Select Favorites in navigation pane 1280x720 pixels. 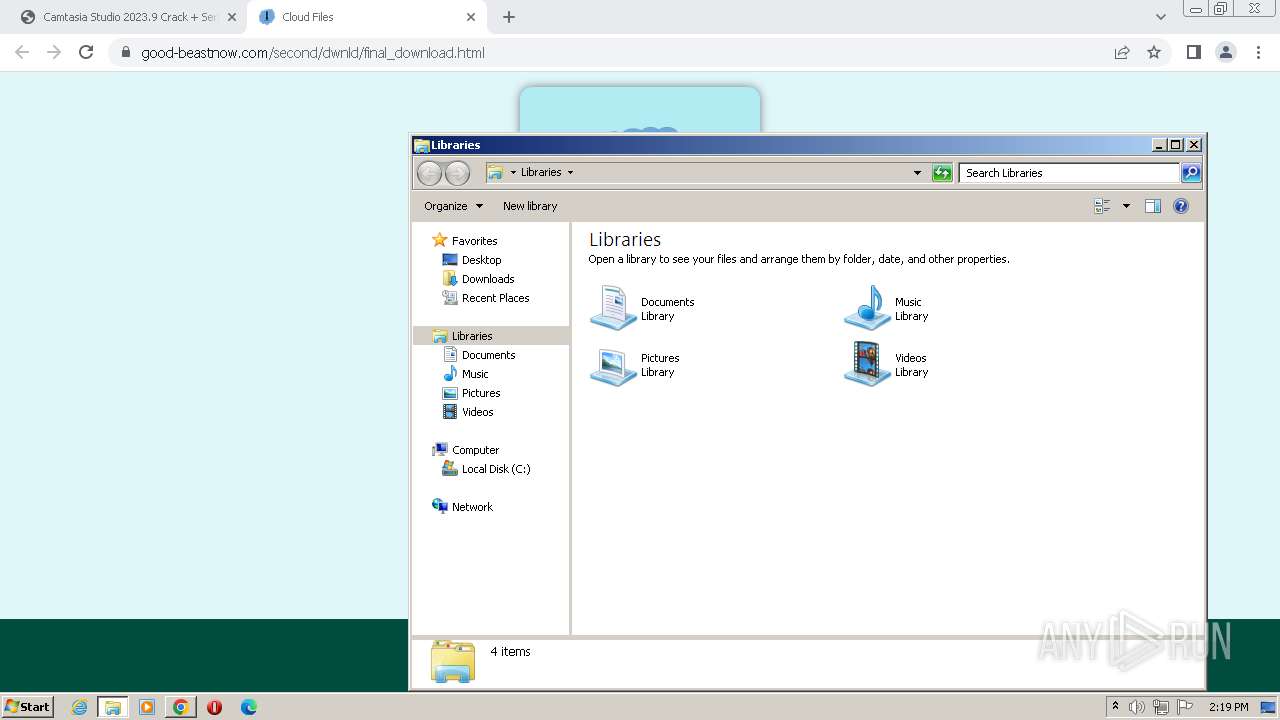474,241
